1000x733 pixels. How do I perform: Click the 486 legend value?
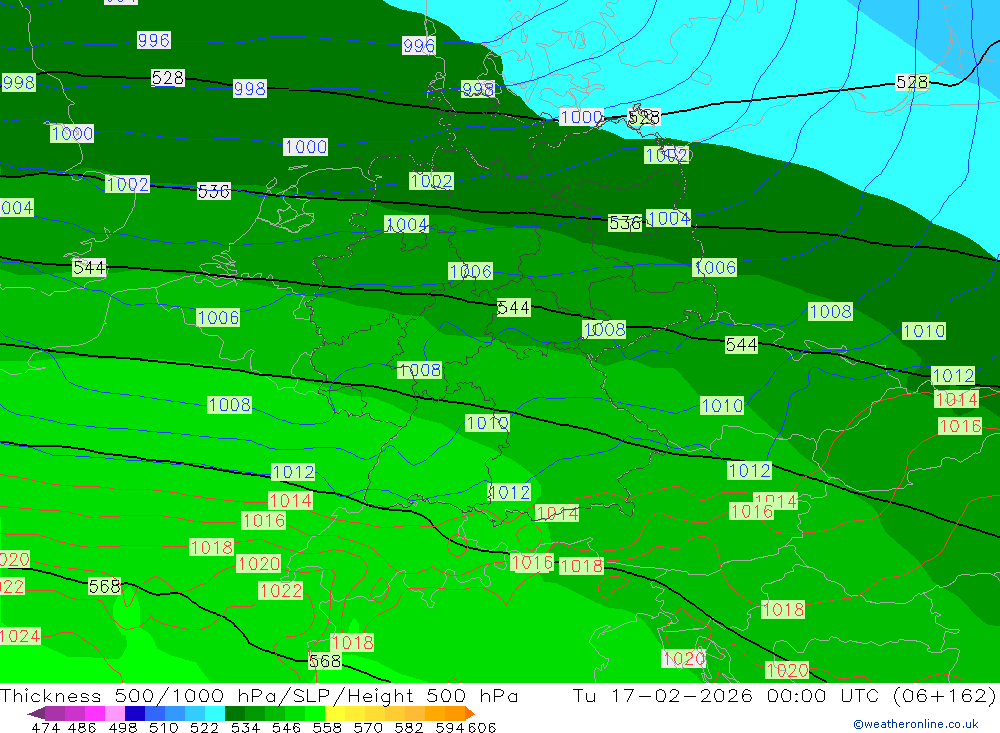82,727
